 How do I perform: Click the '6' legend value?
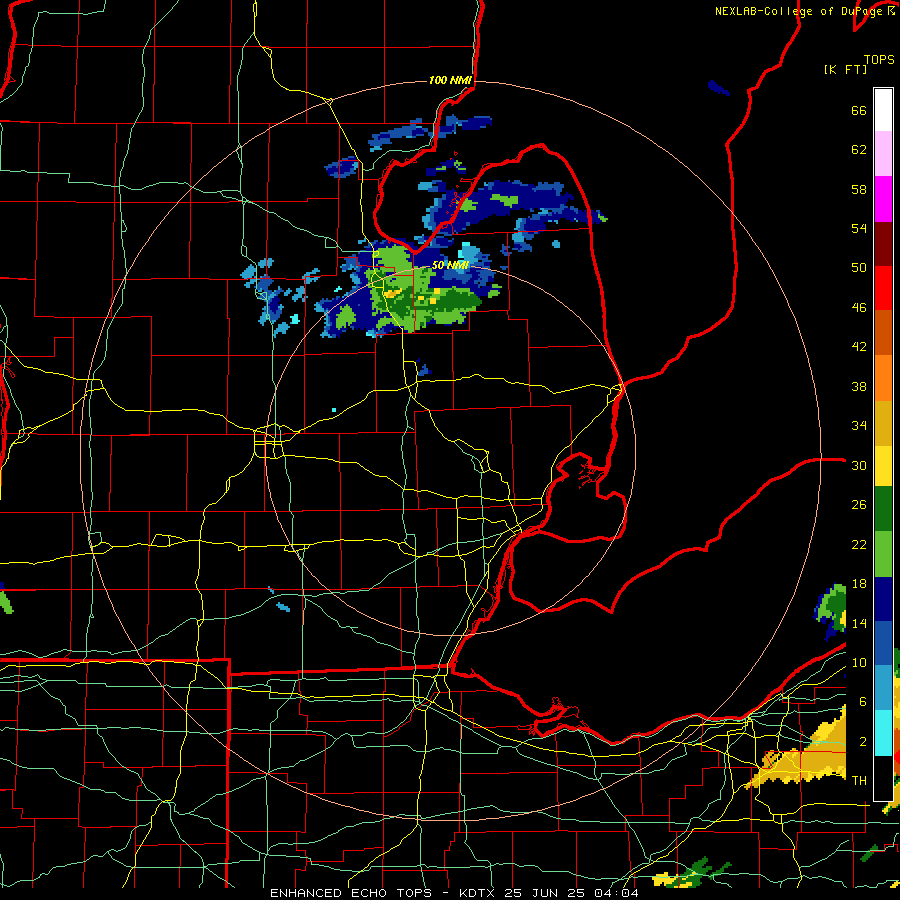pyautogui.click(x=862, y=701)
